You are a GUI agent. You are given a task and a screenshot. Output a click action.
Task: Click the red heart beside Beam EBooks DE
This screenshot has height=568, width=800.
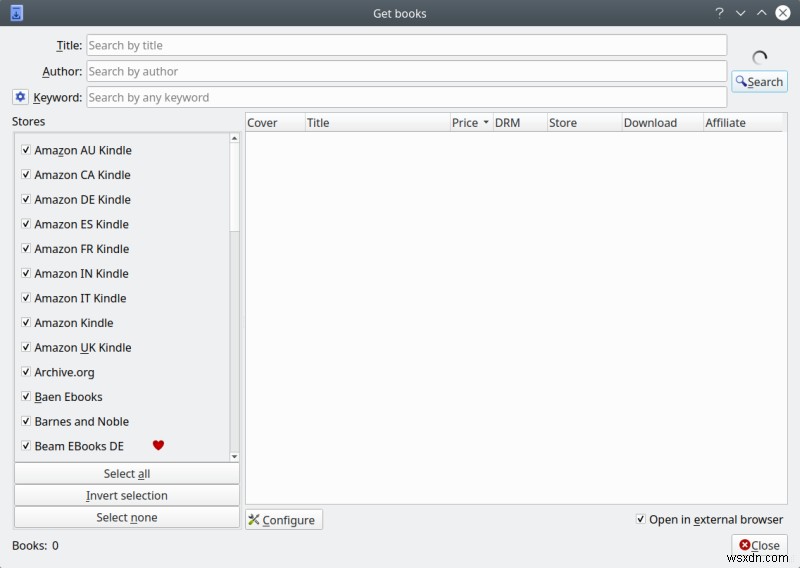pos(158,445)
